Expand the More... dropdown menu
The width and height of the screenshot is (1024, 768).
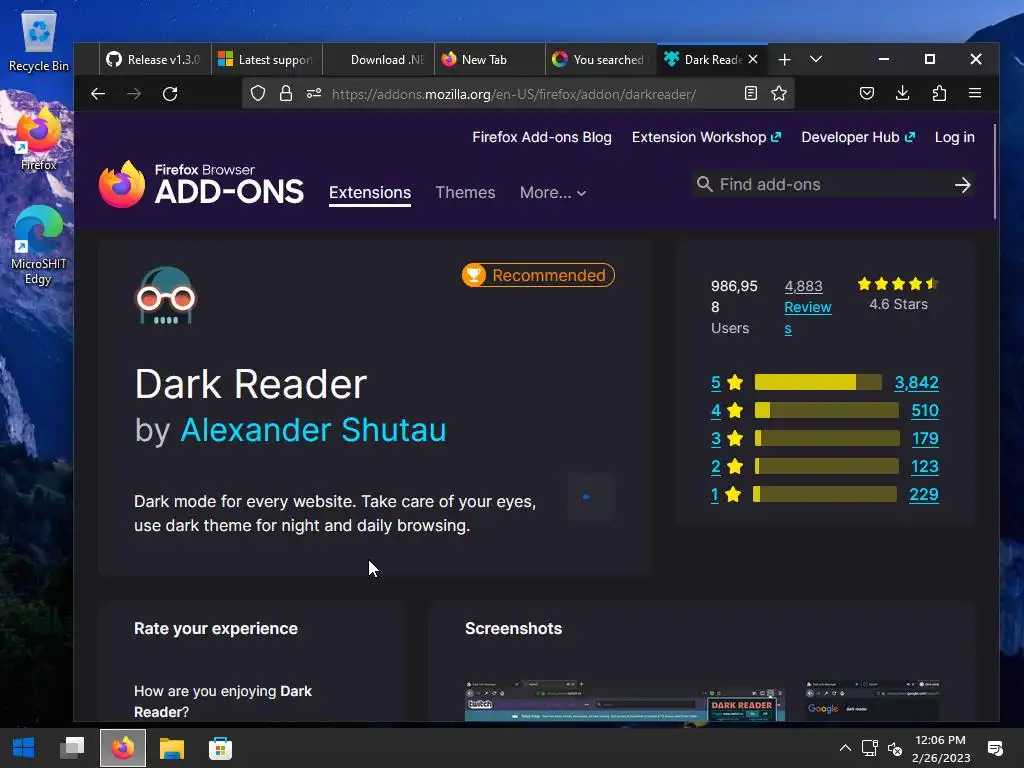pyautogui.click(x=553, y=193)
